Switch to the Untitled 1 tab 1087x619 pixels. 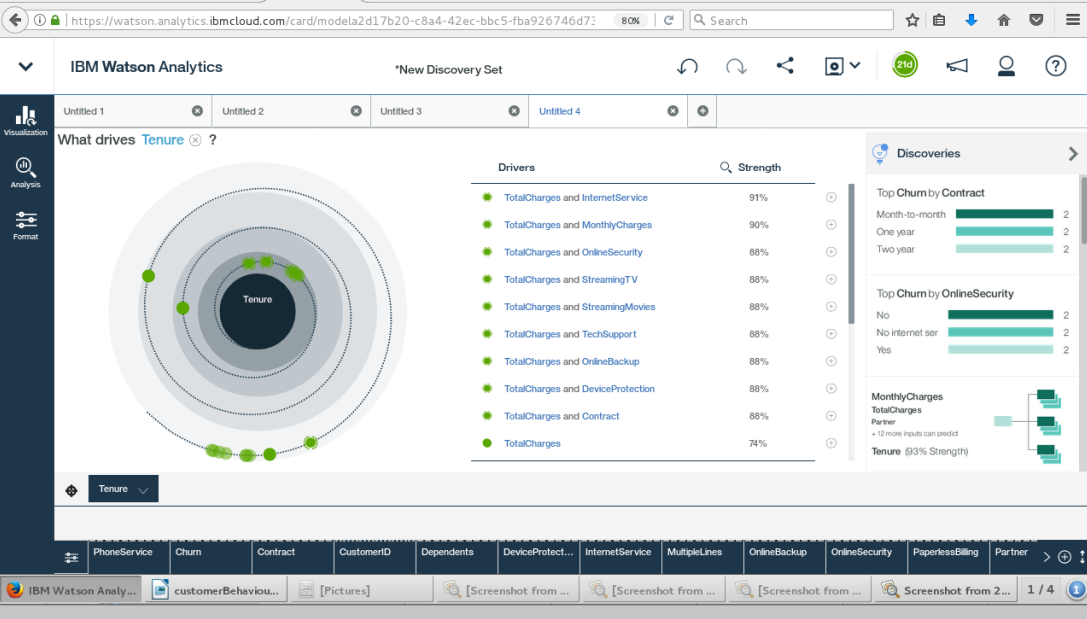[x=84, y=111]
